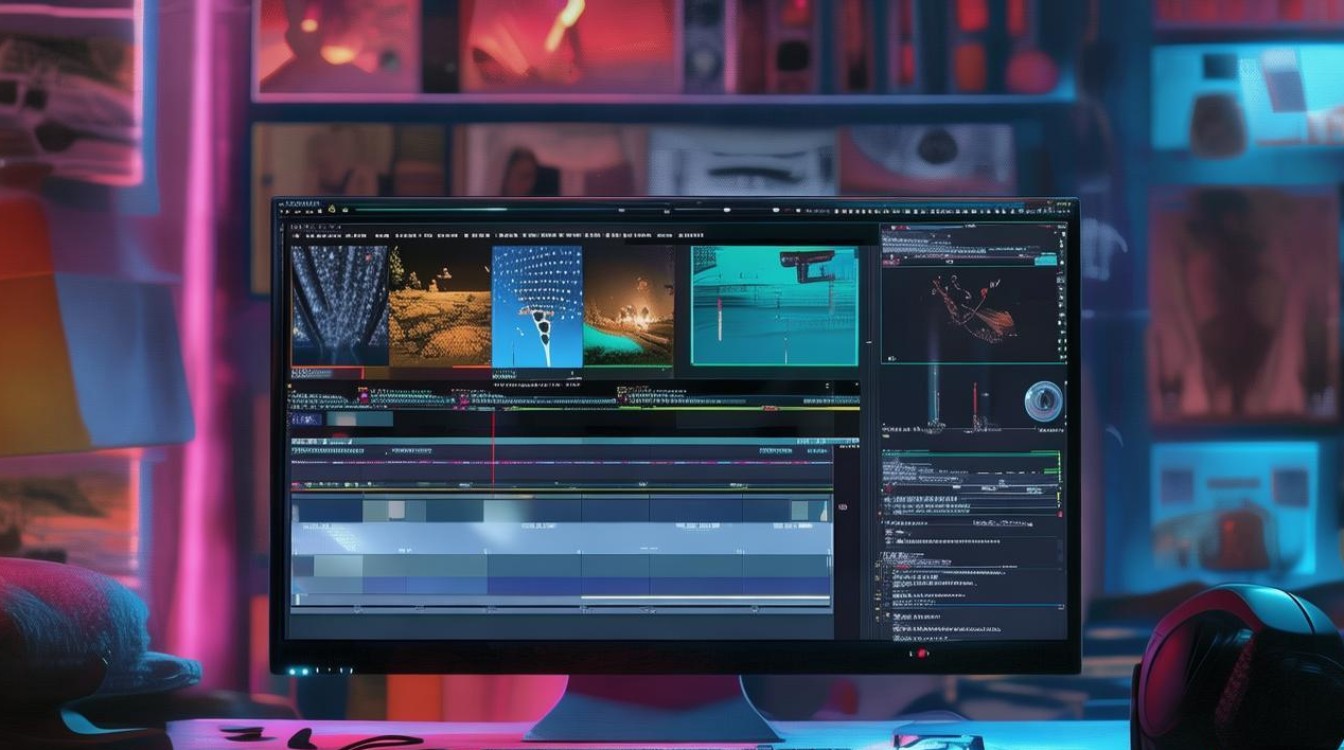Image resolution: width=1344 pixels, height=750 pixels.
Task: Click the small red circle icon beside timeline
Action: point(843,507)
